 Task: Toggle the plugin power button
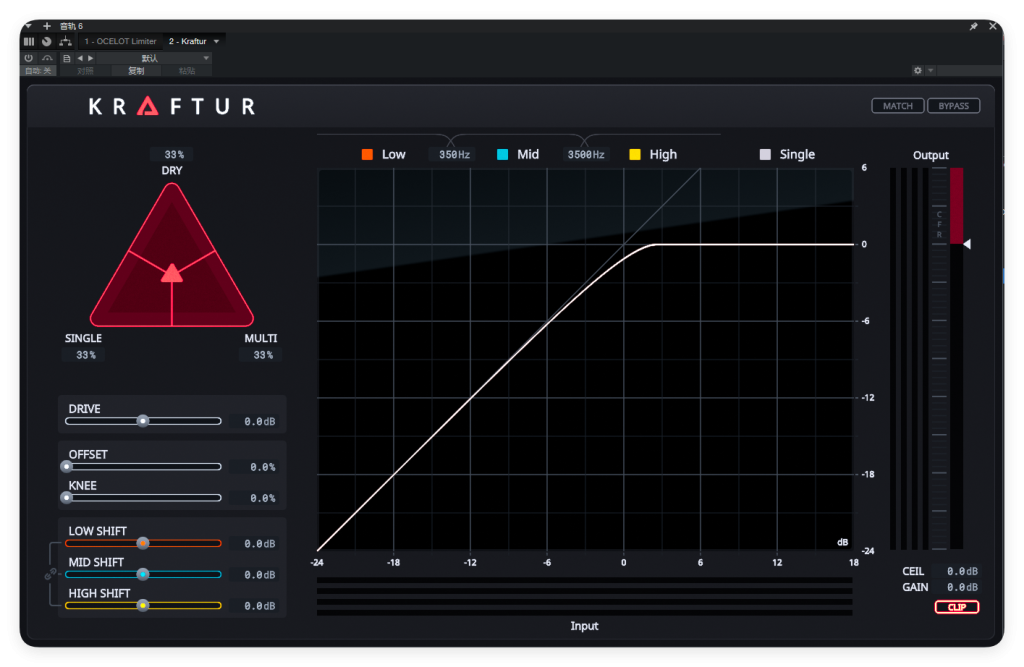pos(29,58)
